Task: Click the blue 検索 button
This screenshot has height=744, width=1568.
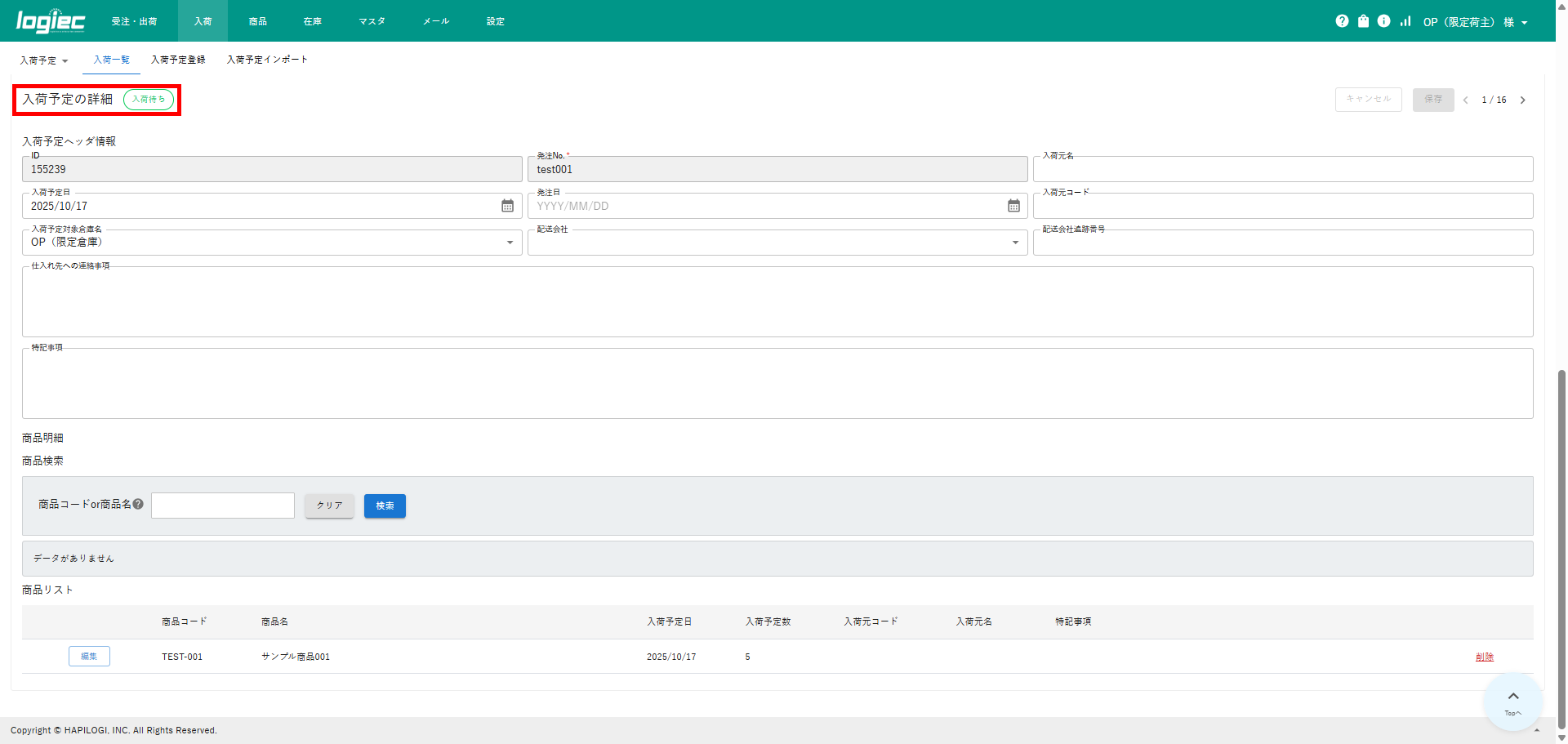Action: click(385, 506)
